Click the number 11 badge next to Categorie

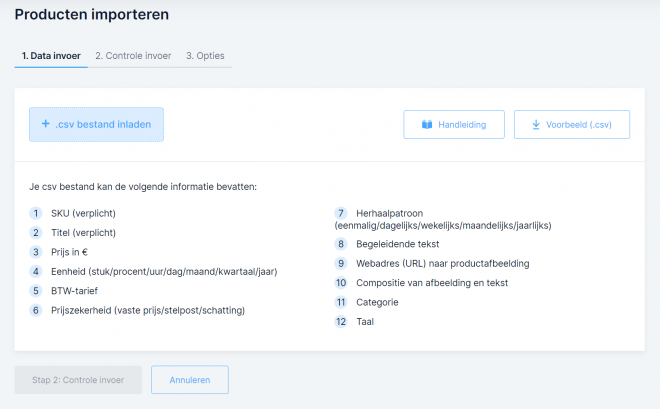[341, 302]
